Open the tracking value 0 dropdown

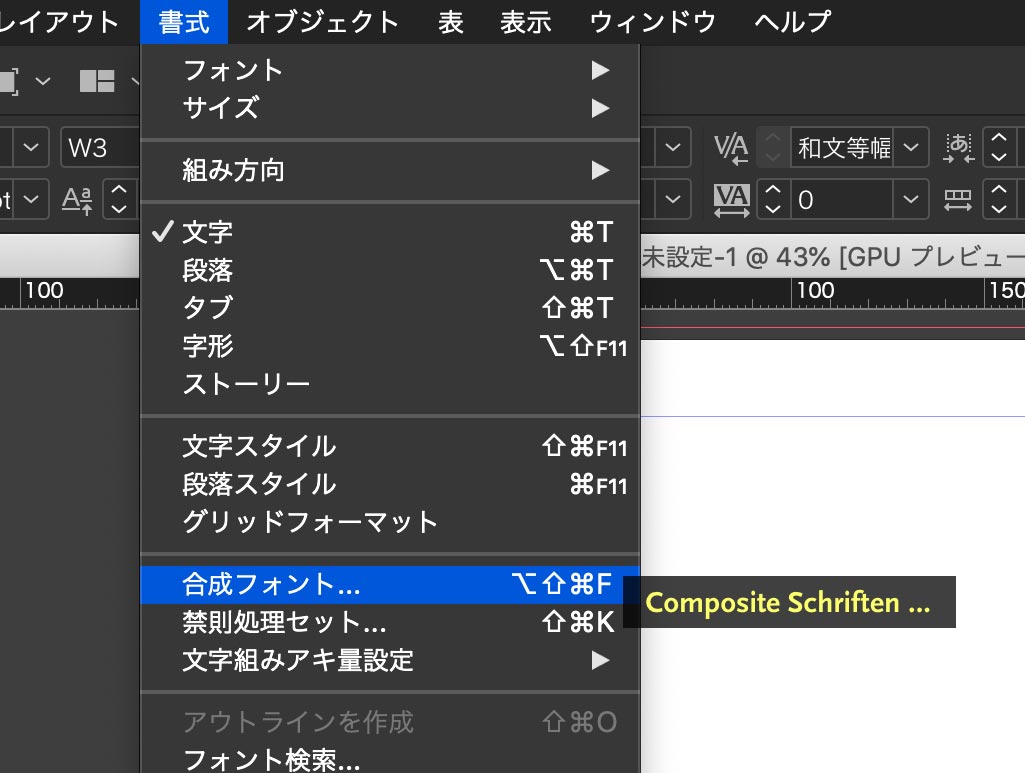[909, 200]
